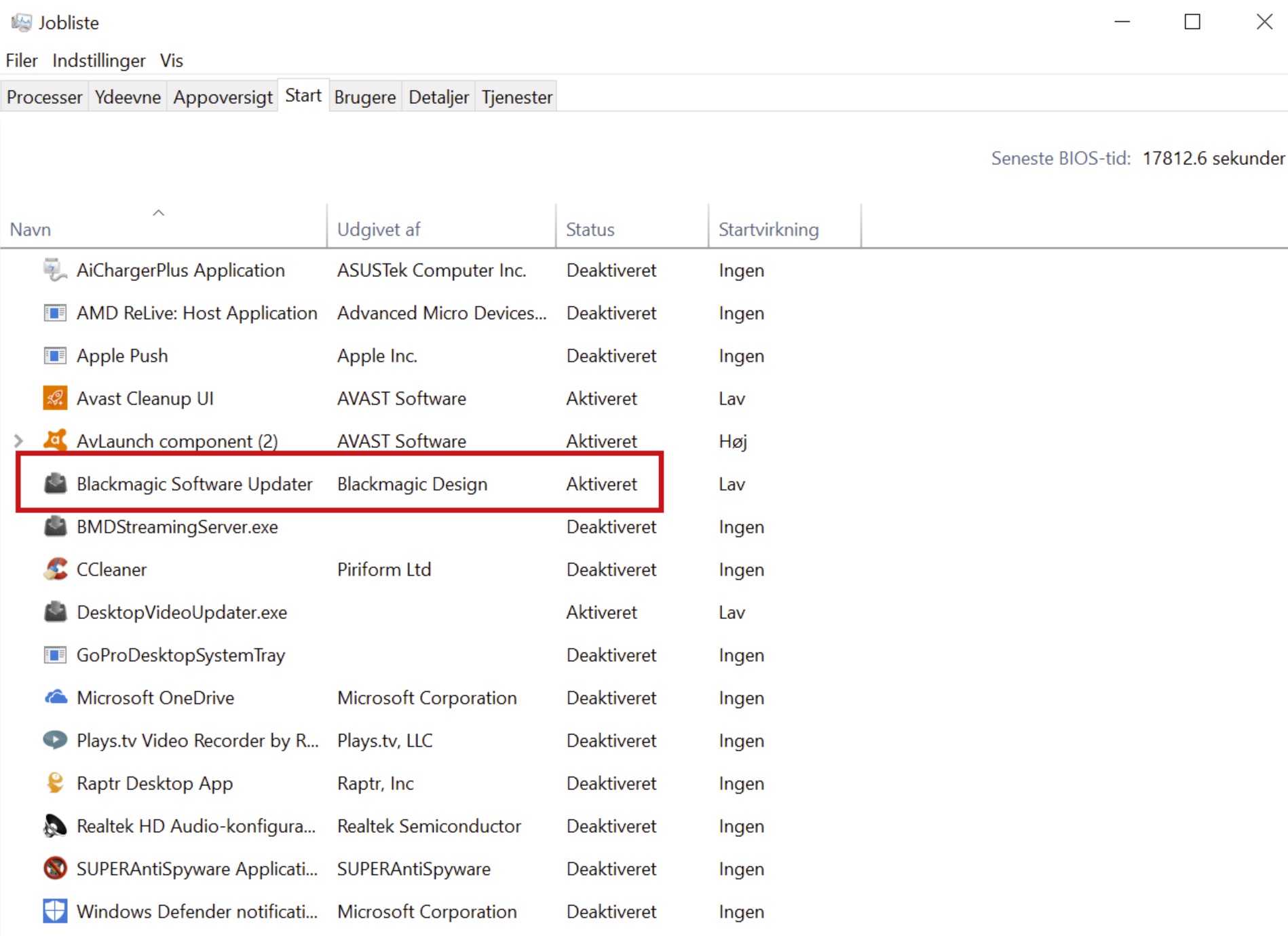Select the Avast Cleanup UI entry
The width and height of the screenshot is (1288, 936).
(x=145, y=398)
